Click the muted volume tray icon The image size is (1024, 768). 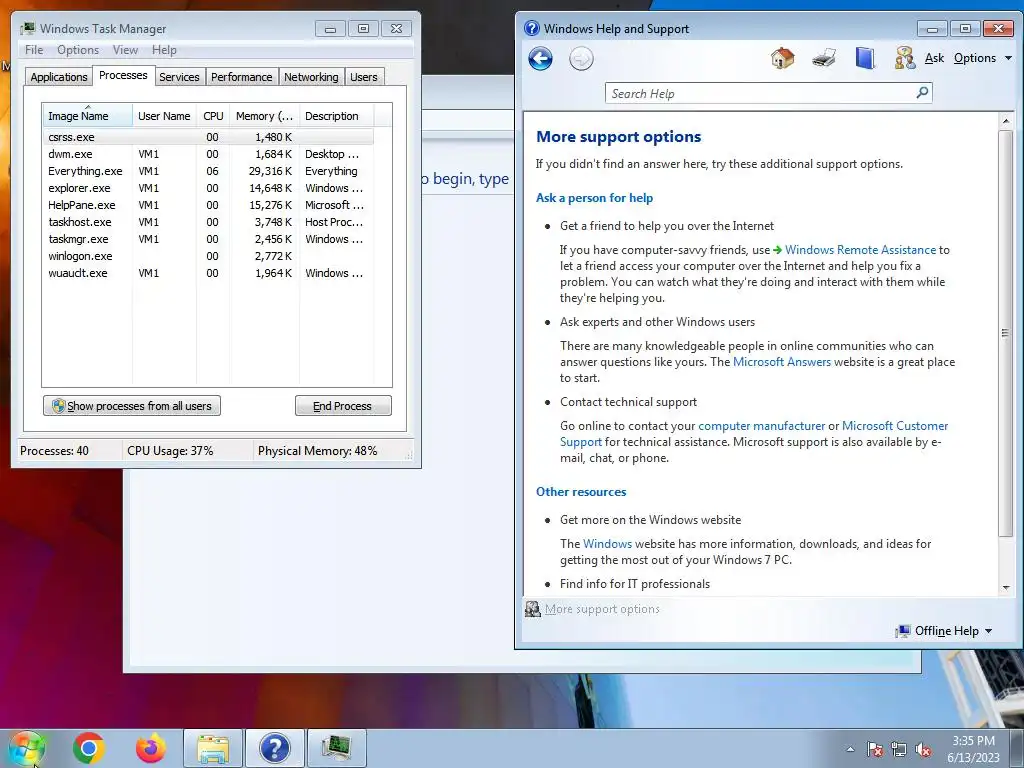pyautogui.click(x=923, y=749)
